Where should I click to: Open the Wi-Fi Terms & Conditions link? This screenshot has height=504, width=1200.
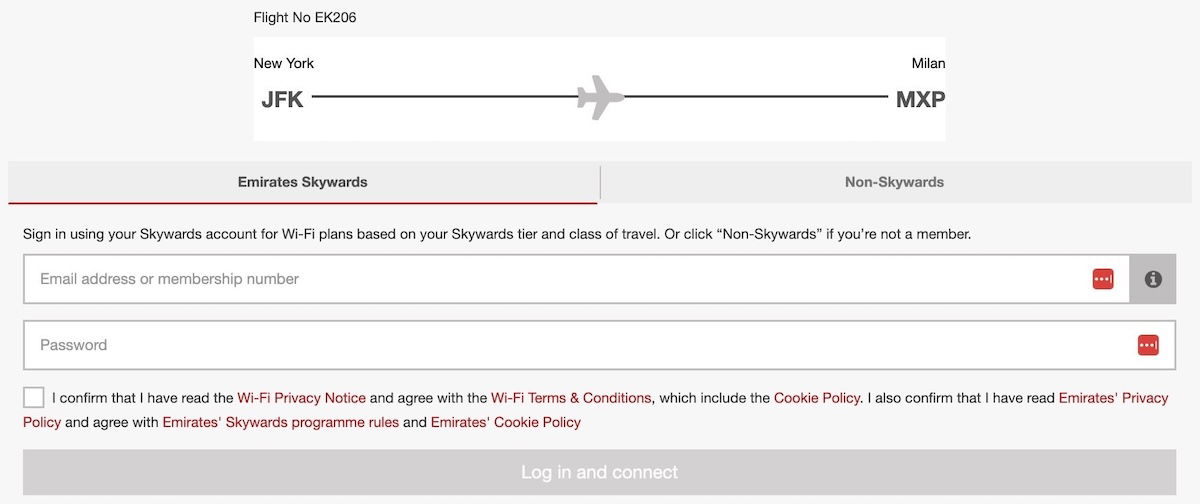point(571,398)
